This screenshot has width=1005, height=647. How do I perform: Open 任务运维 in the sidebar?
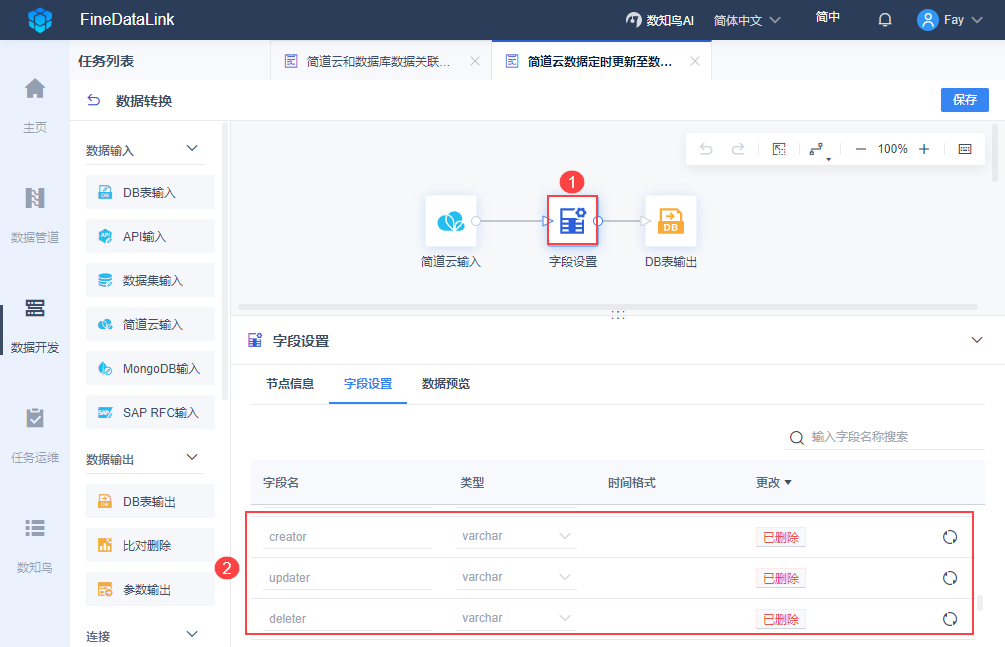[x=35, y=418]
